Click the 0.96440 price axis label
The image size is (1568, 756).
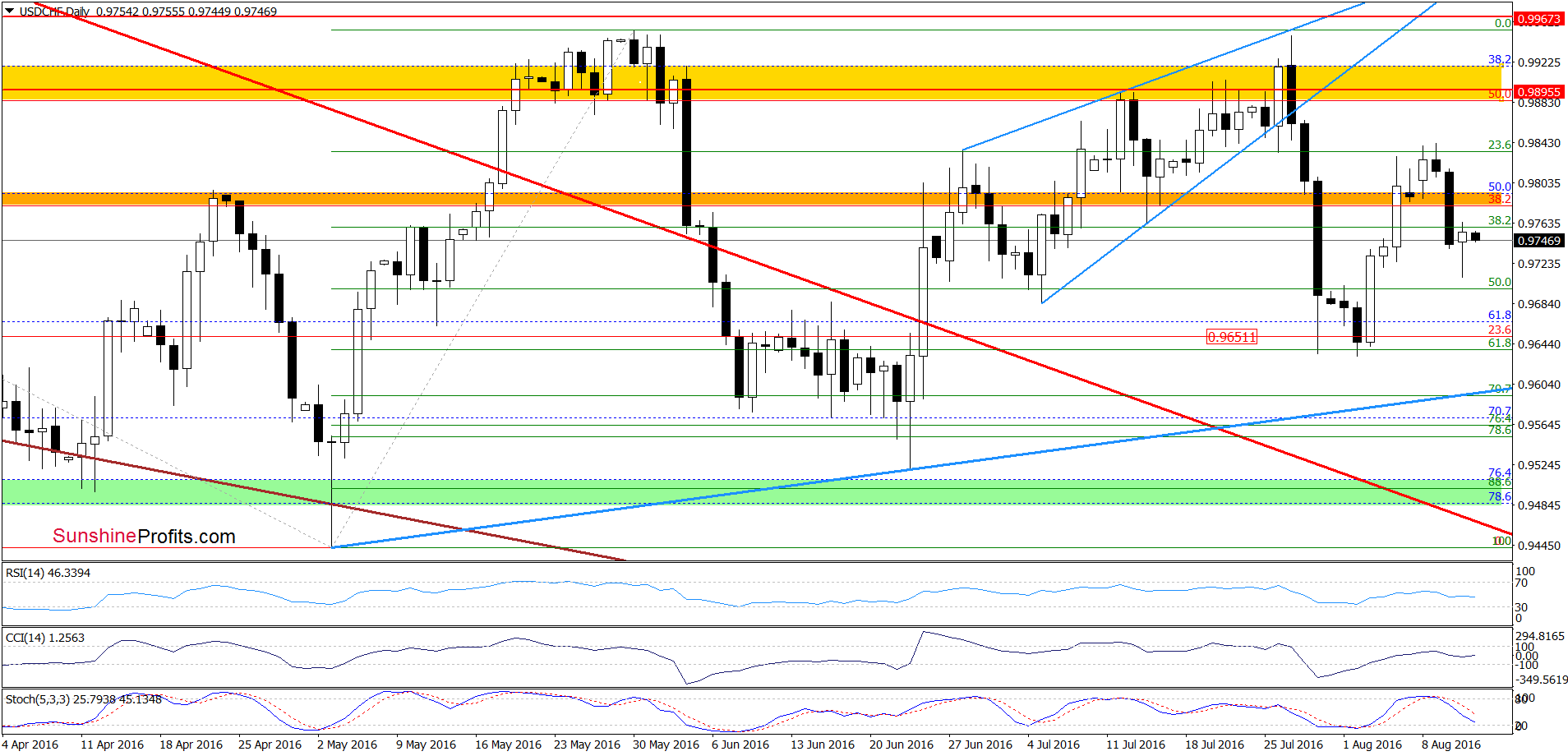tap(1538, 344)
